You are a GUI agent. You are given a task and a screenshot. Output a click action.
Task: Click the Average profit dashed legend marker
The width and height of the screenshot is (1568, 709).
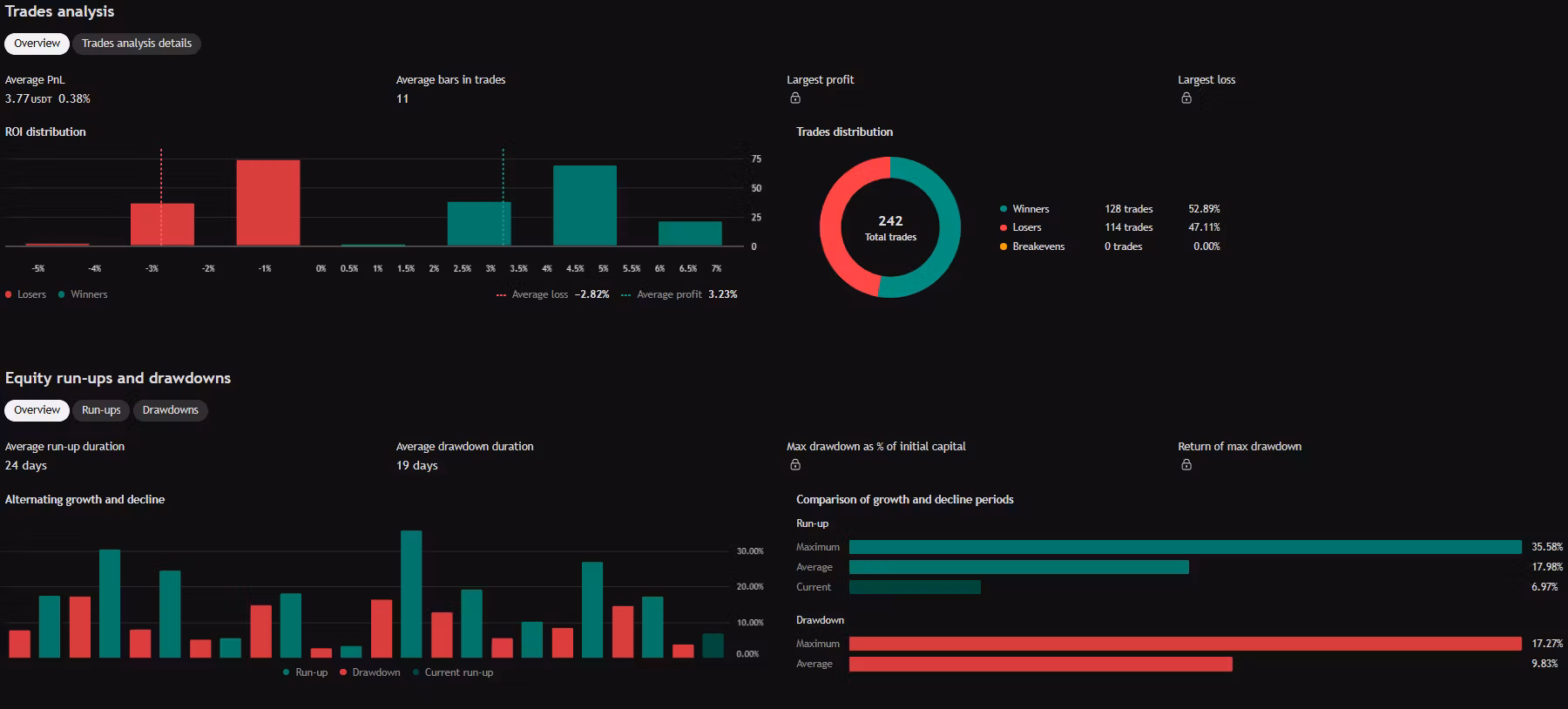(625, 295)
